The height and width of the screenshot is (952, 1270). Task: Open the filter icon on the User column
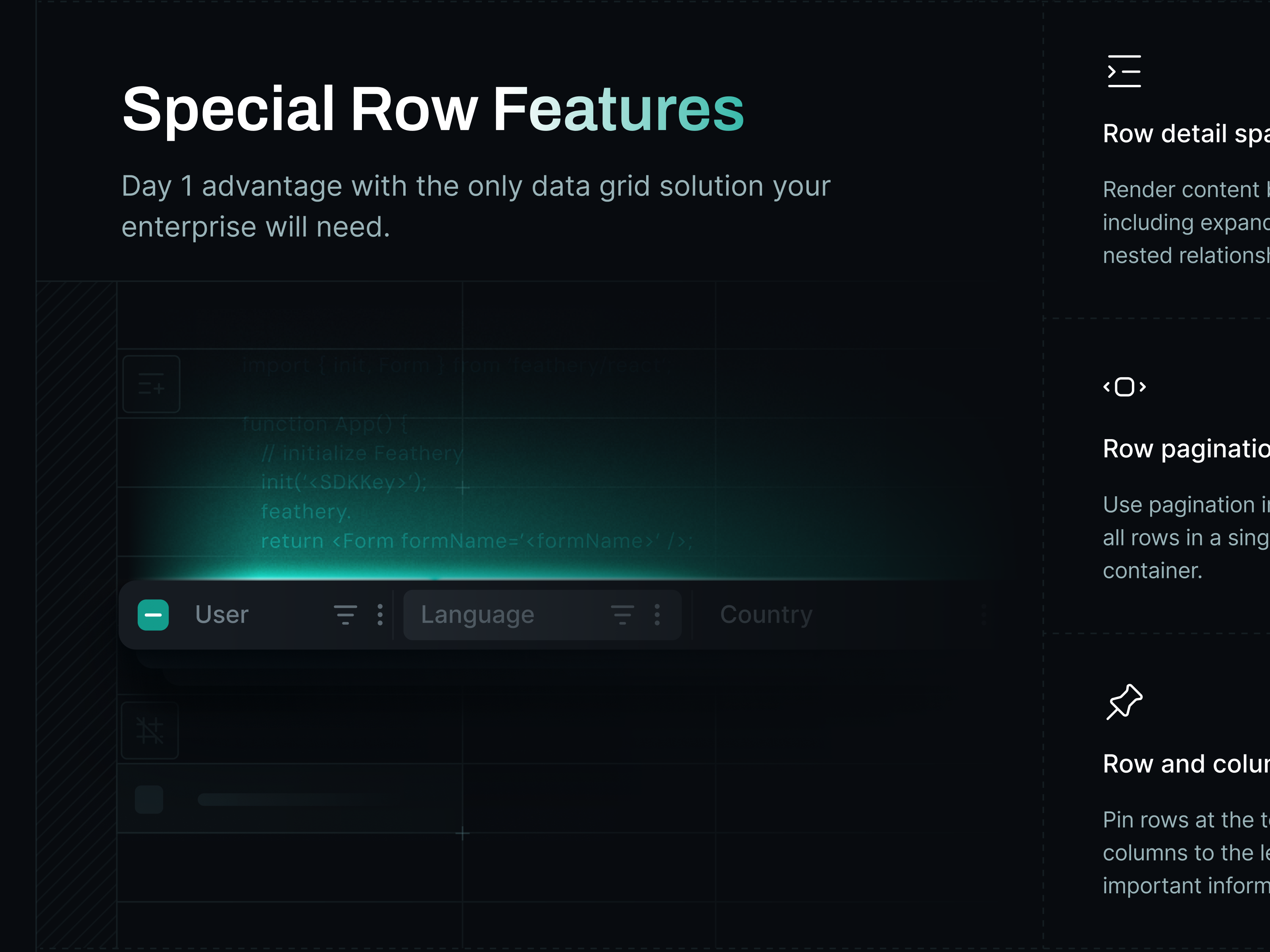click(345, 614)
